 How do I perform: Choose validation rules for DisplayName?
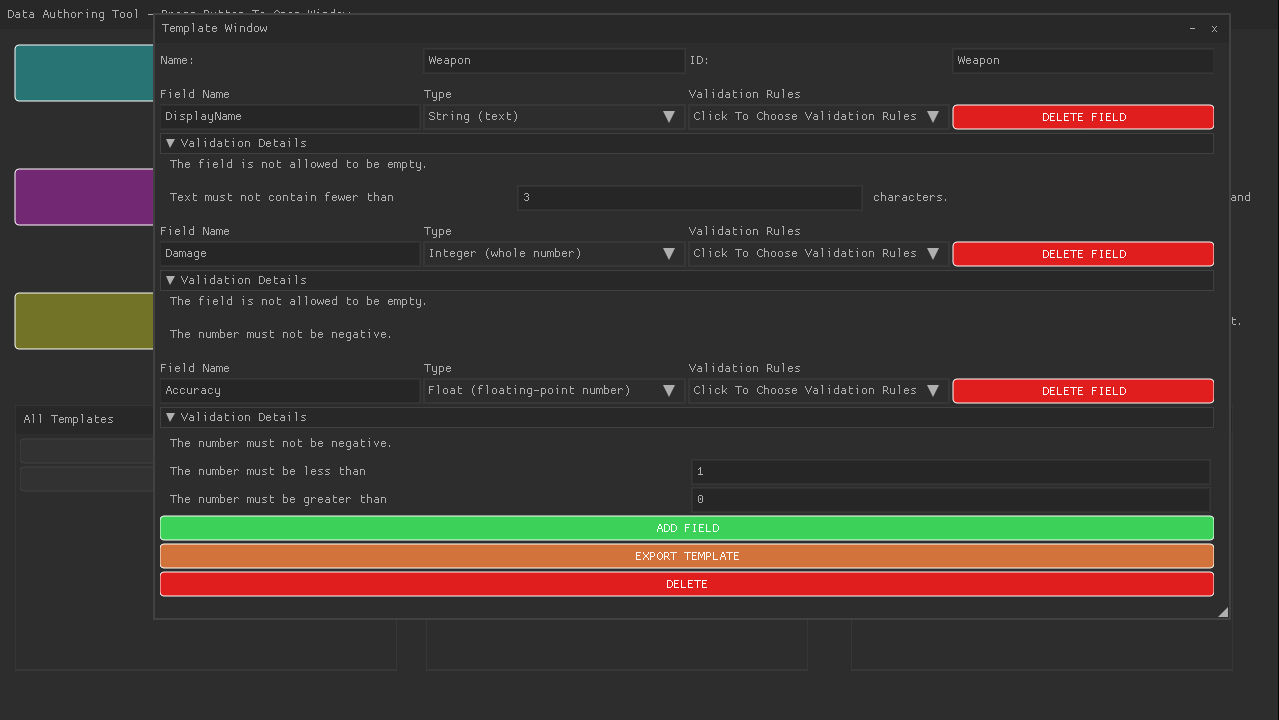(816, 116)
